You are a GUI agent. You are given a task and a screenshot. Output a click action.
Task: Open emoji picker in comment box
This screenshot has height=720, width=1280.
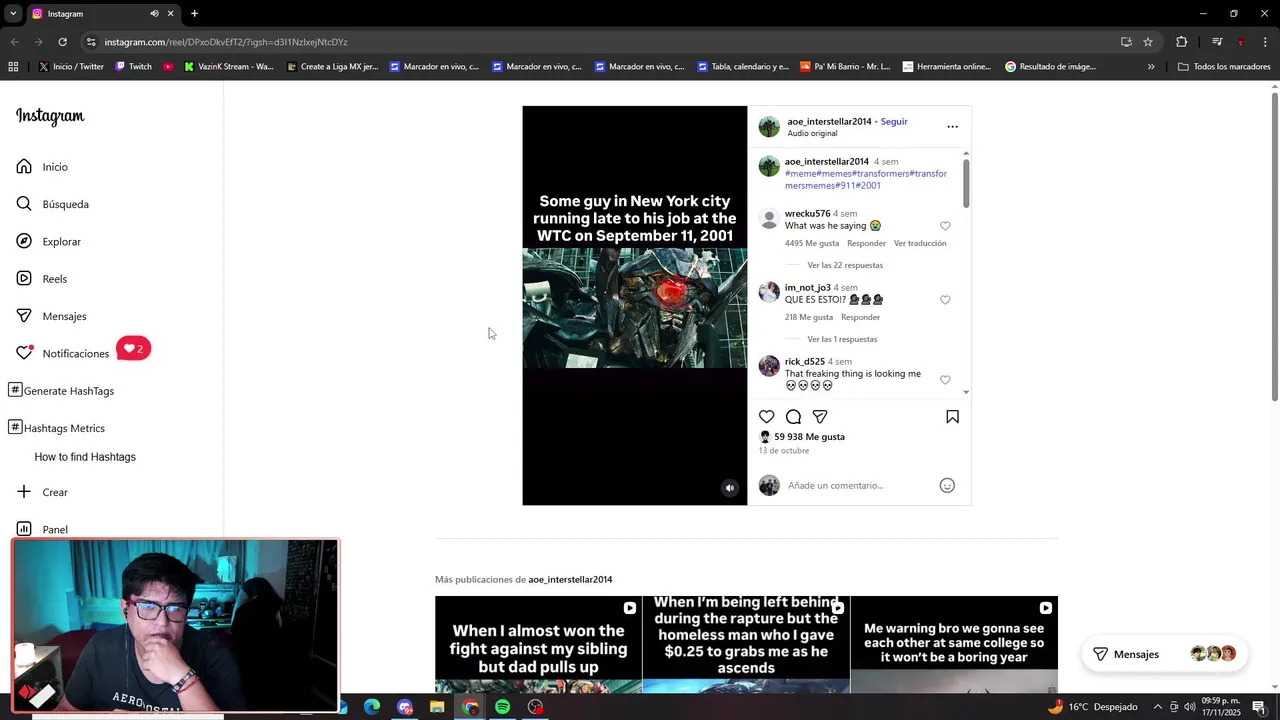tap(947, 485)
